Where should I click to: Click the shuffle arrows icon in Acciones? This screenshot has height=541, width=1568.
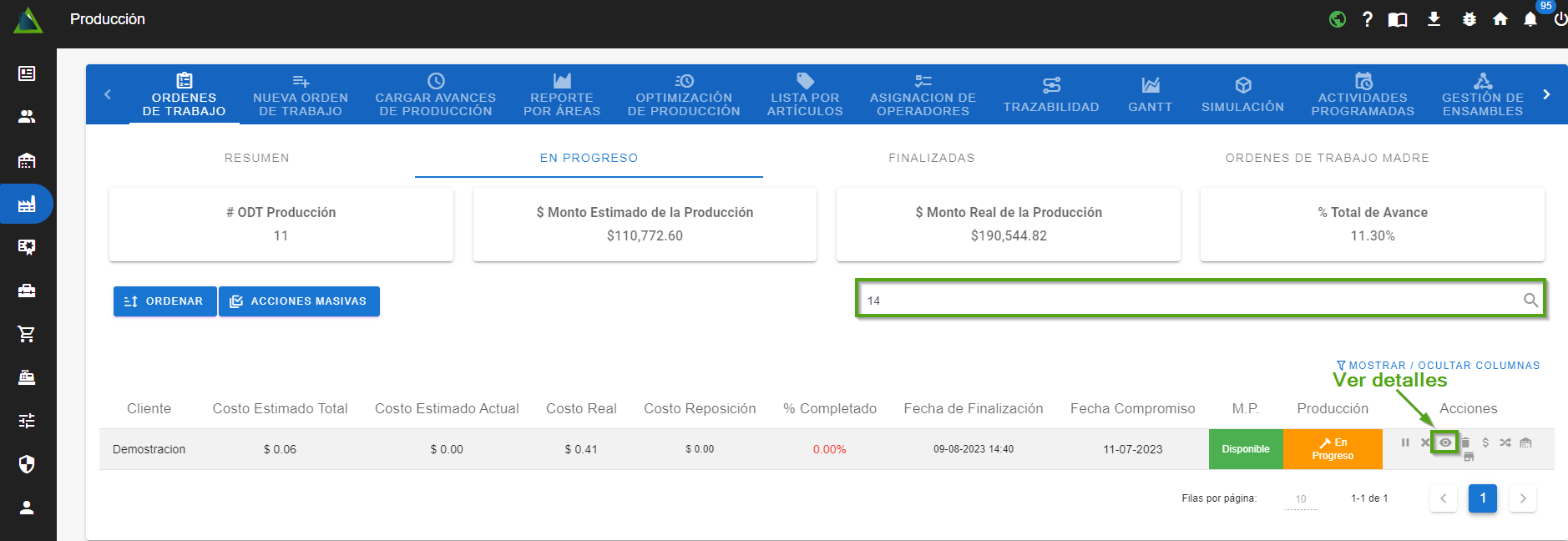(x=1505, y=442)
